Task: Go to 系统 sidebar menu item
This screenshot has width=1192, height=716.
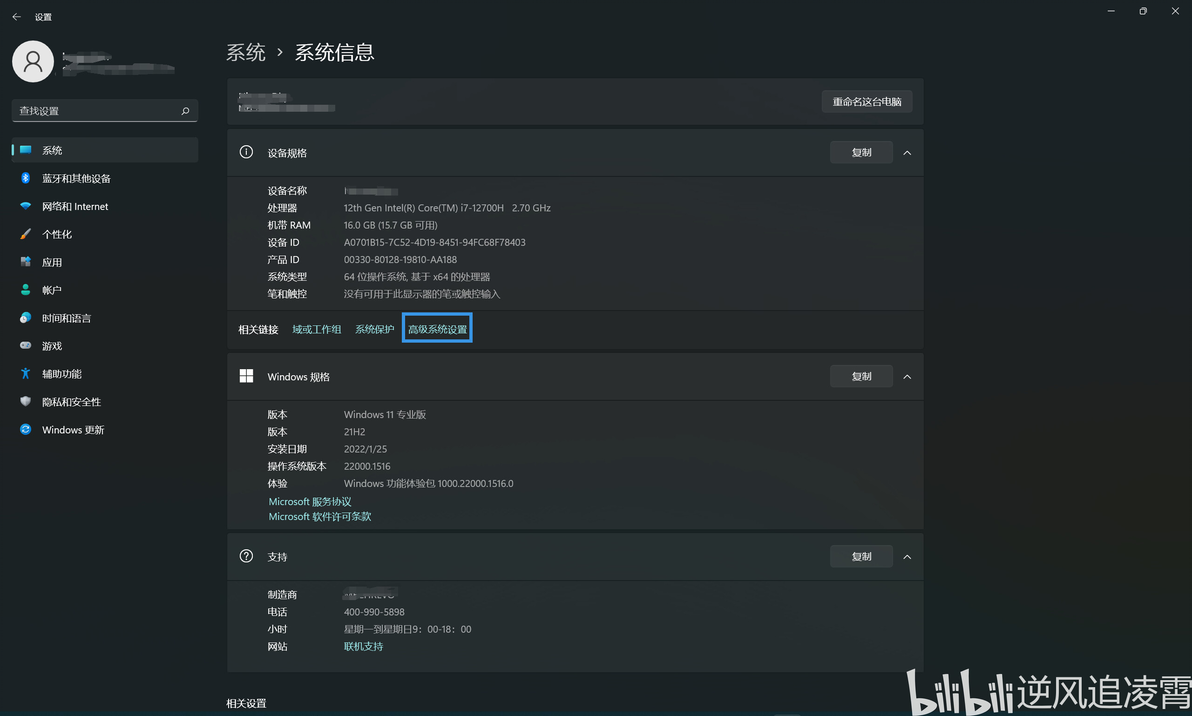Action: 105,150
